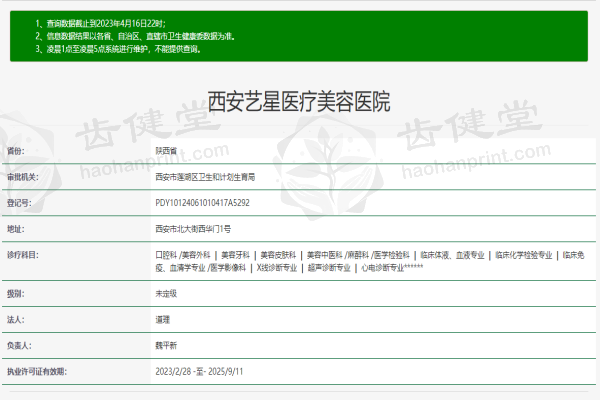Click the 登记号 field label
The image size is (600, 400).
tap(19, 203)
